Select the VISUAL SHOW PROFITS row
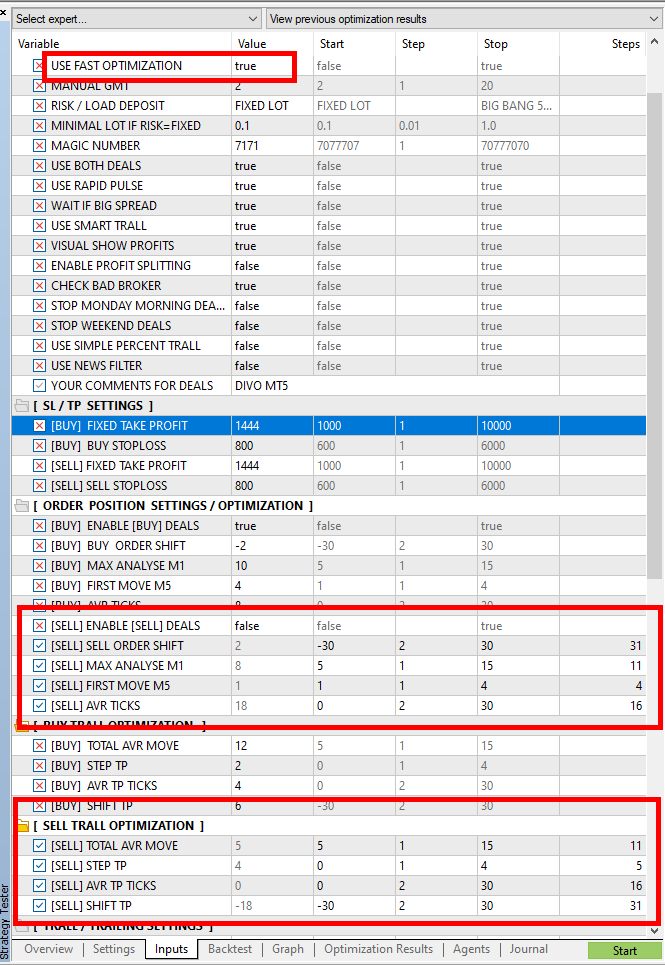 tap(329, 246)
